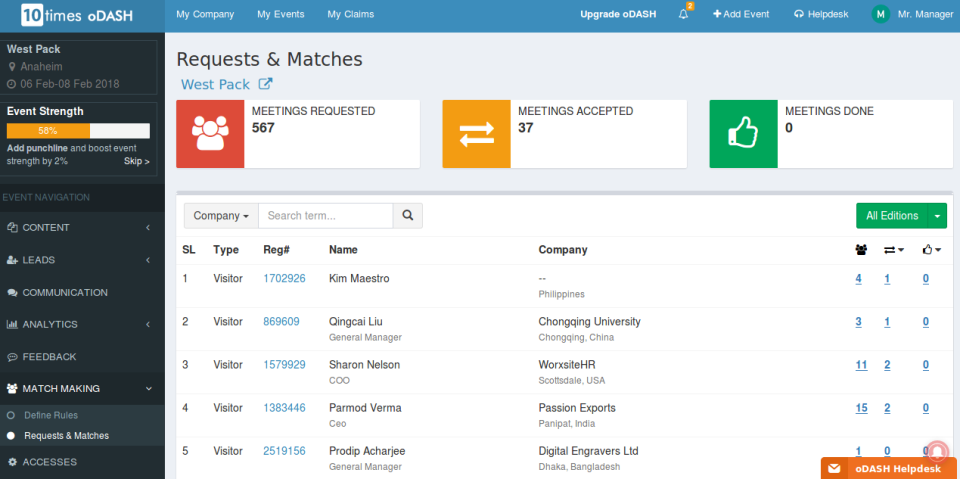Screen dimensions: 960x479
Task: Open the My Events menu
Action: [x=280, y=15]
